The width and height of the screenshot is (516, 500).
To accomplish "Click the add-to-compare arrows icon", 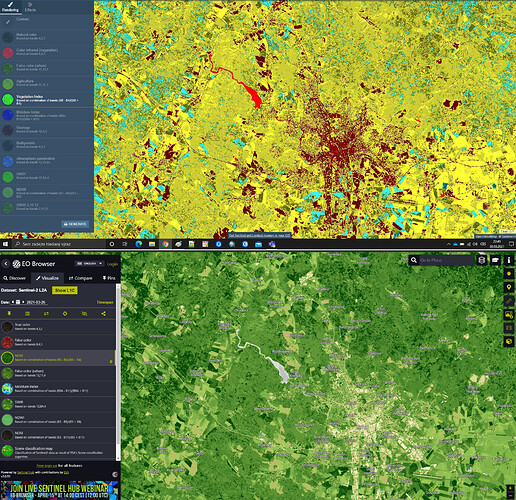I will [46, 314].
